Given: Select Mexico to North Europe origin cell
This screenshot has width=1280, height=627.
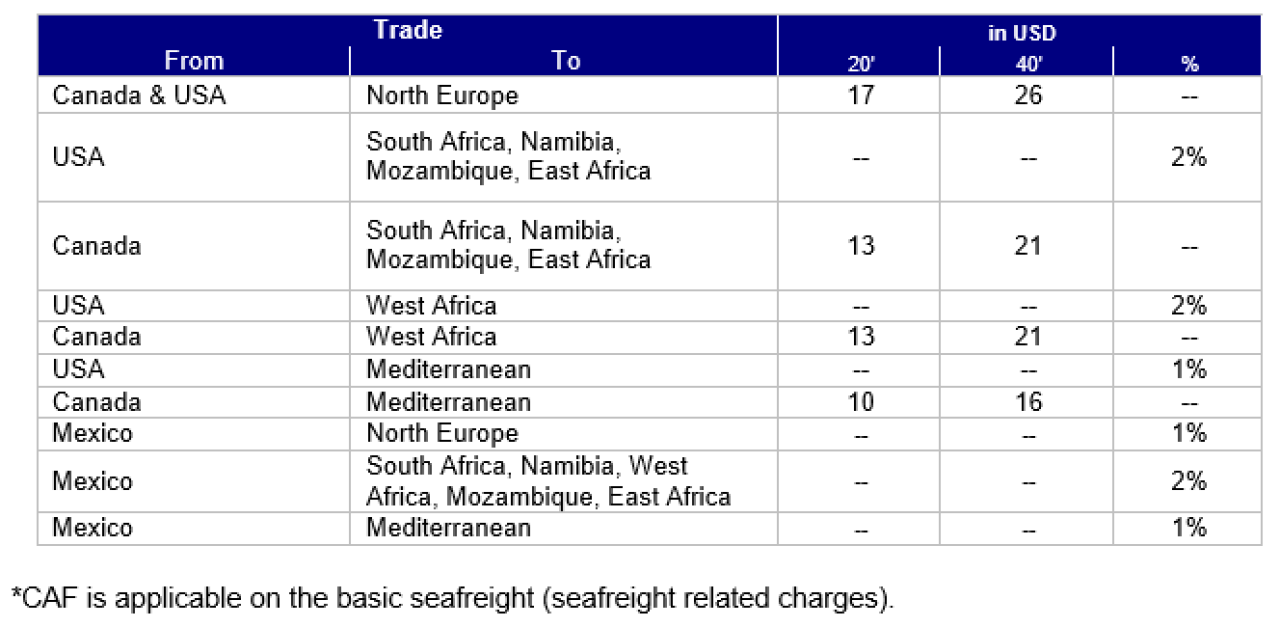Looking at the screenshot, I should pyautogui.click(x=194, y=433).
